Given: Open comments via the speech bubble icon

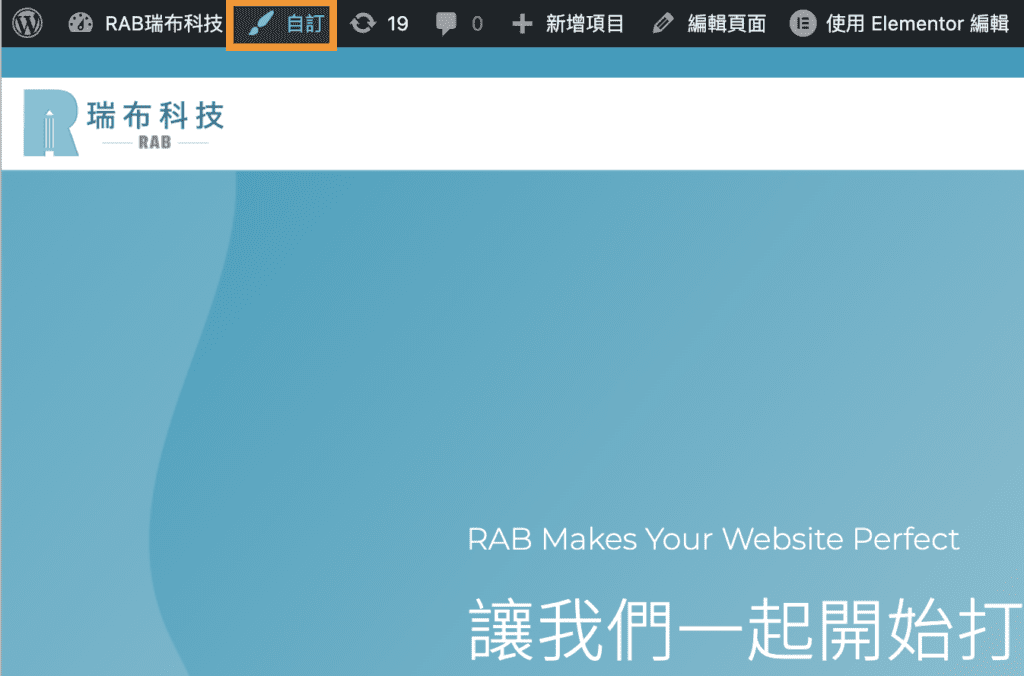Looking at the screenshot, I should pyautogui.click(x=444, y=23).
